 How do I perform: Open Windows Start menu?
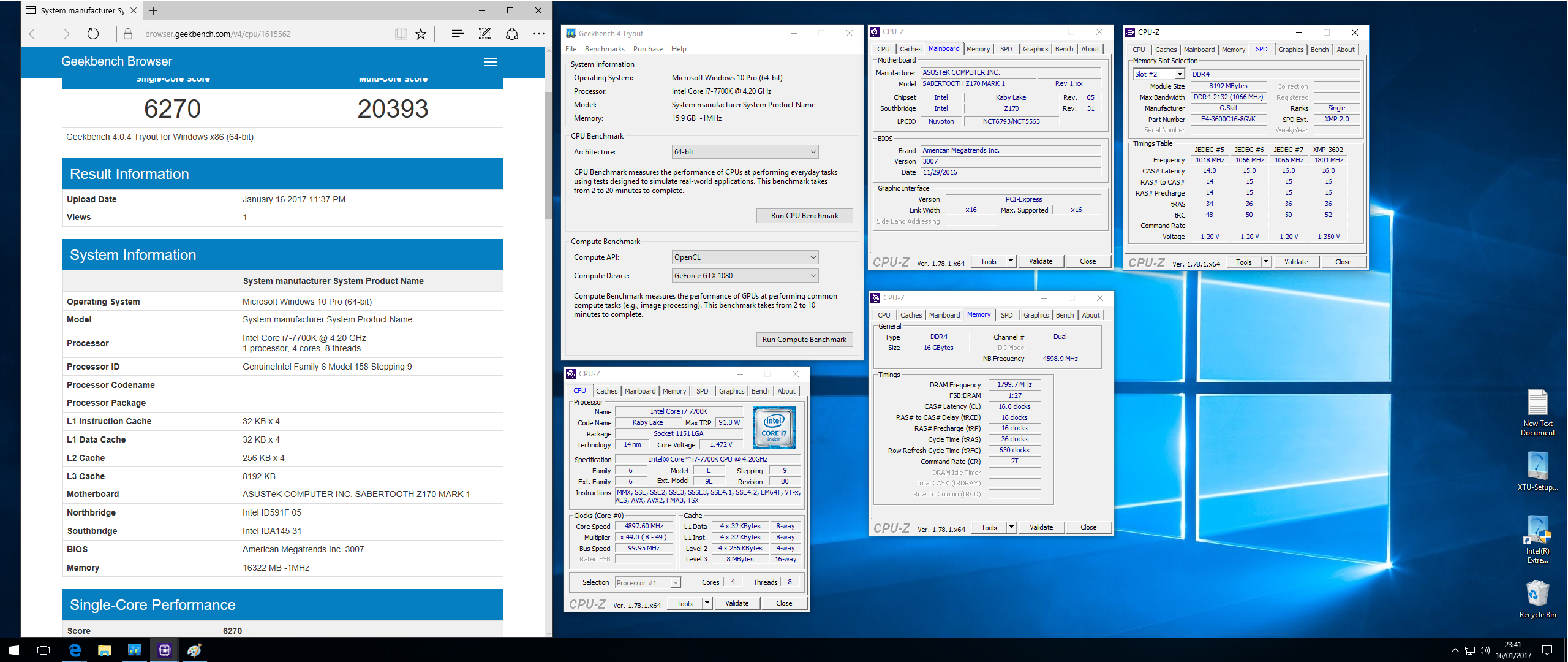coord(14,650)
